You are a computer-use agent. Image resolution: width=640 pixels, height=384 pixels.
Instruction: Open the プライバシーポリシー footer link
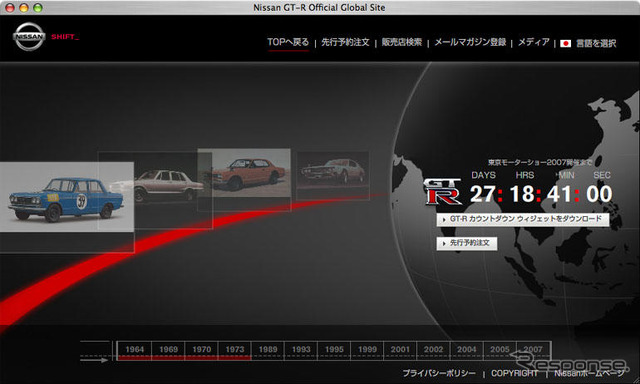439,373
